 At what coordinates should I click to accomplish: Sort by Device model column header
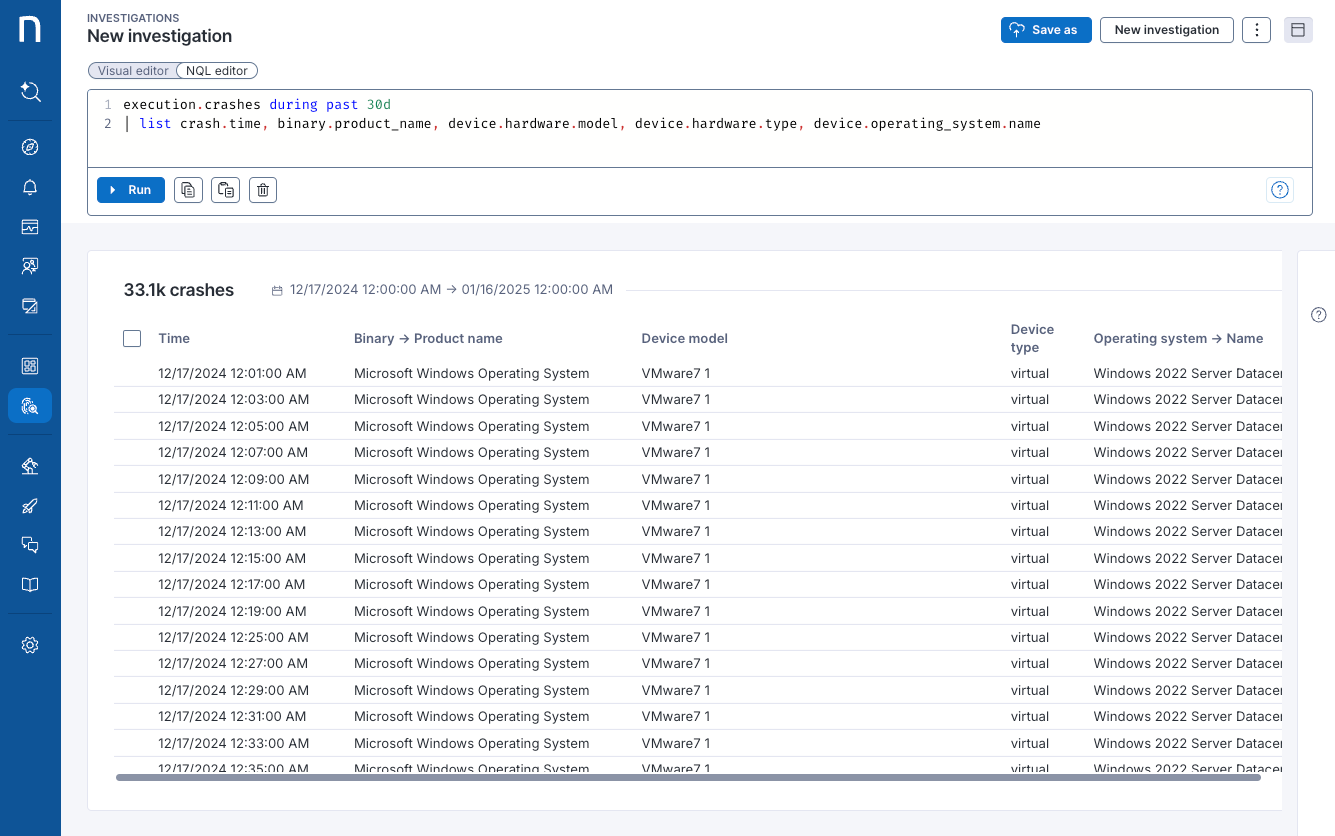tap(684, 338)
